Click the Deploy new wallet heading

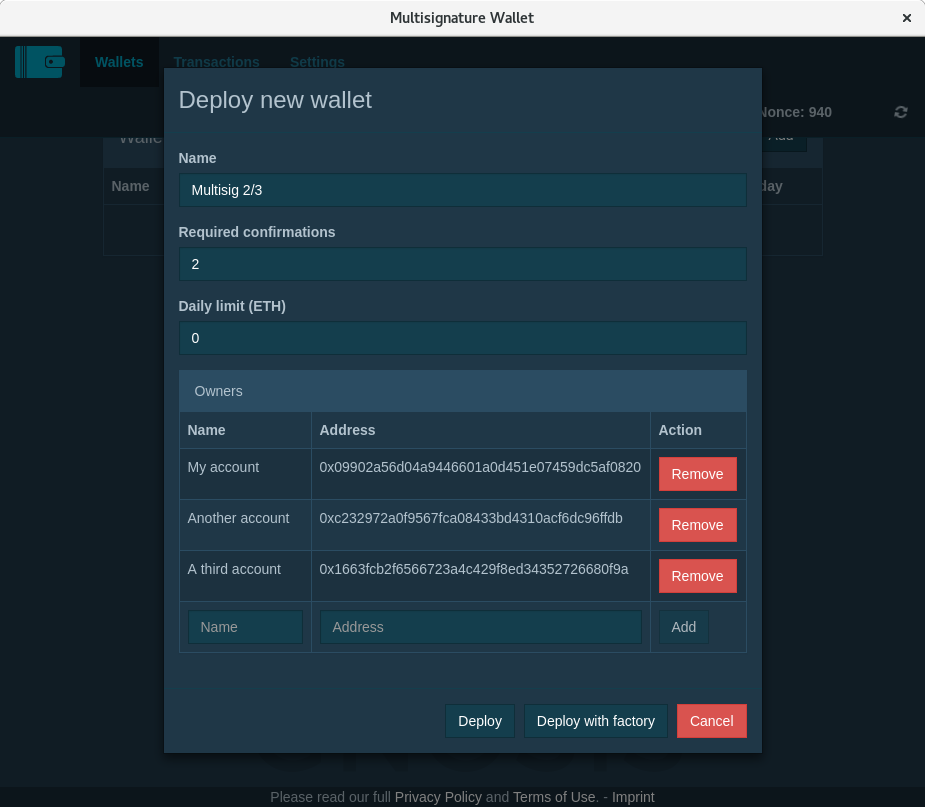275,100
